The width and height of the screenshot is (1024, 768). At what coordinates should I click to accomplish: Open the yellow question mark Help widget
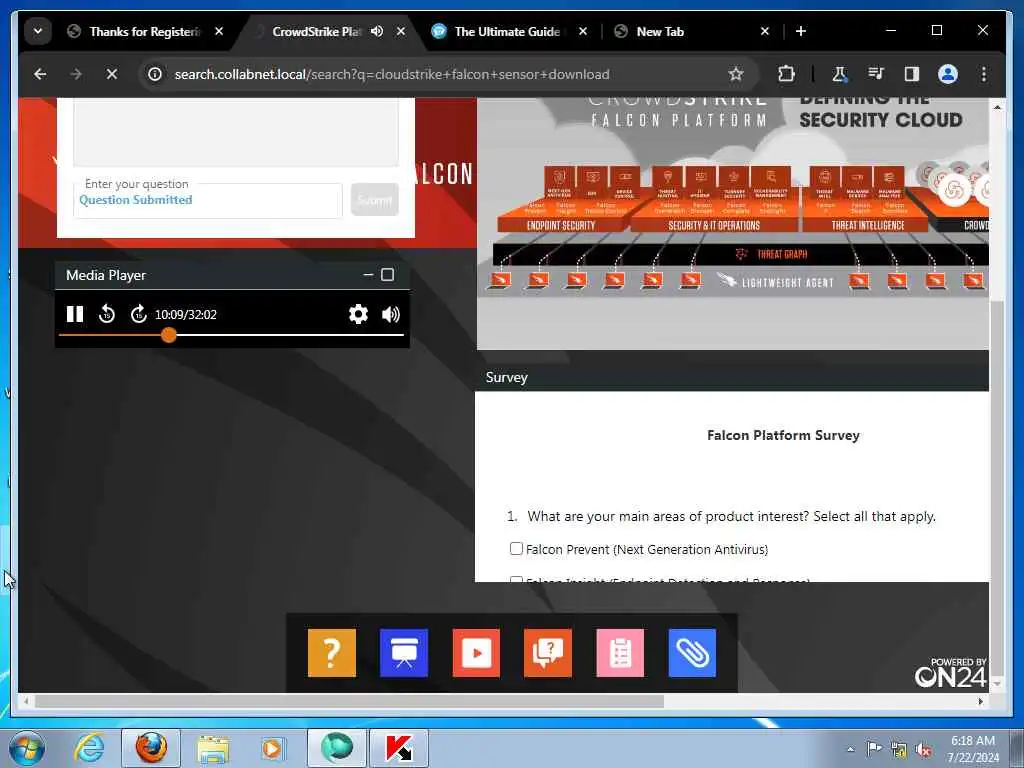pyautogui.click(x=332, y=652)
